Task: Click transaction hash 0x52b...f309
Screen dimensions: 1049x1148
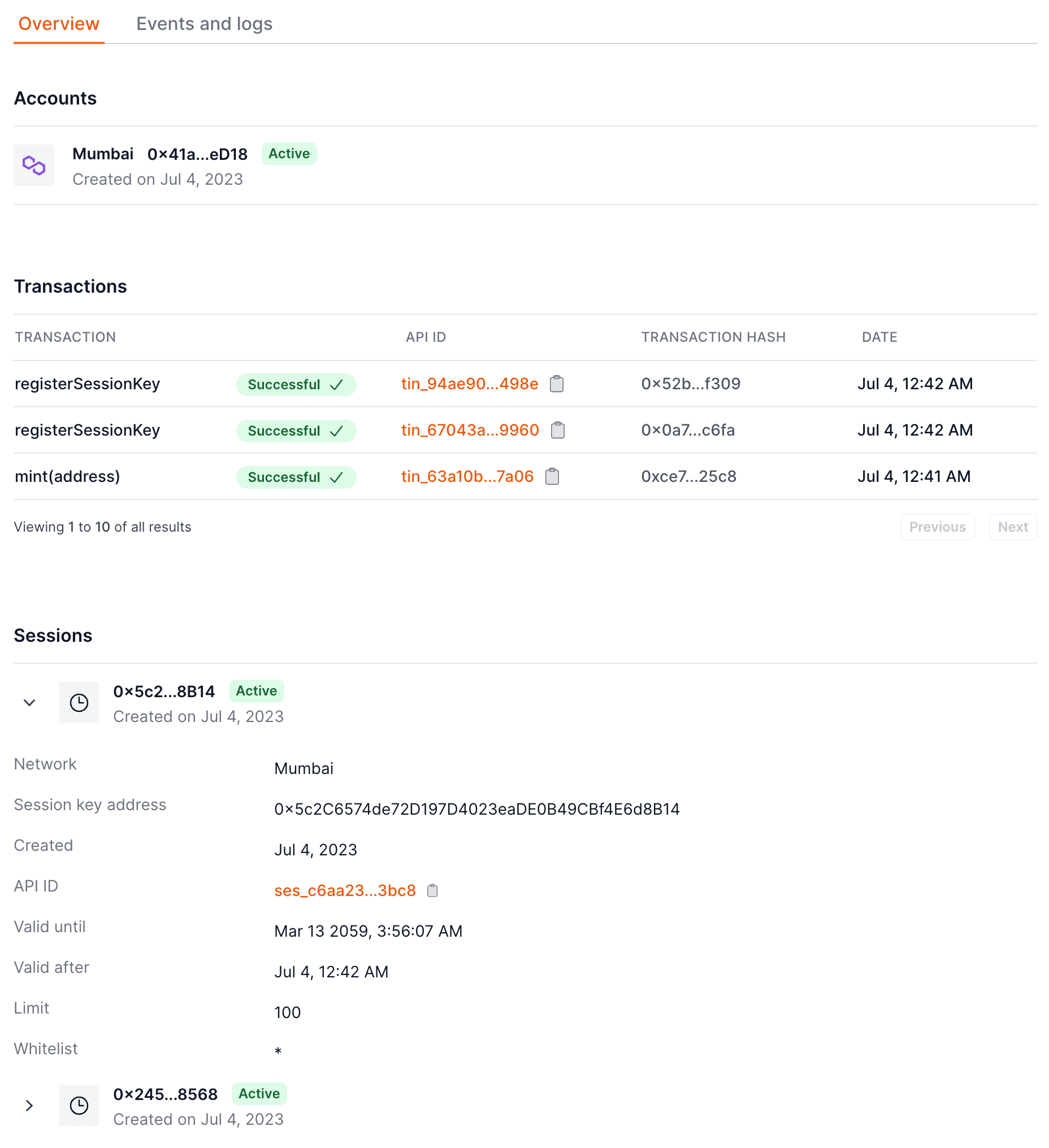Action: pyautogui.click(x=691, y=384)
